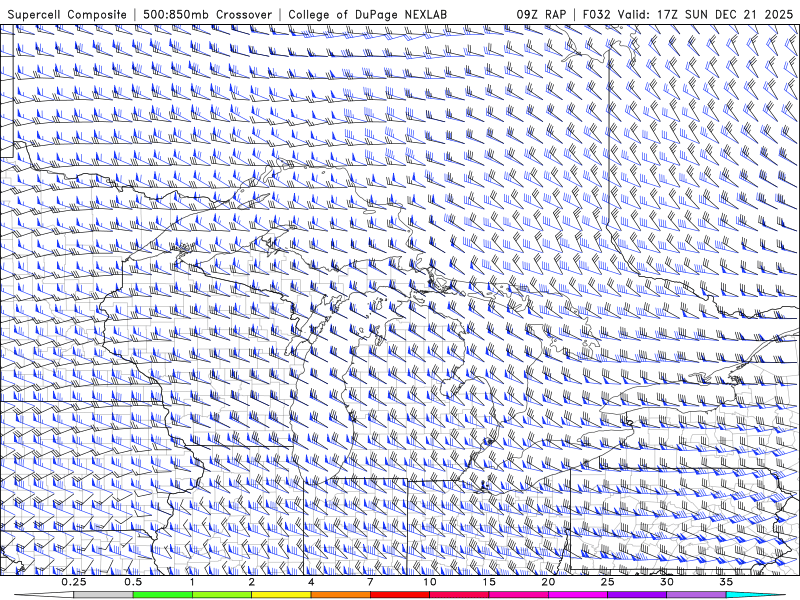Click the '30' legend value

(x=666, y=582)
